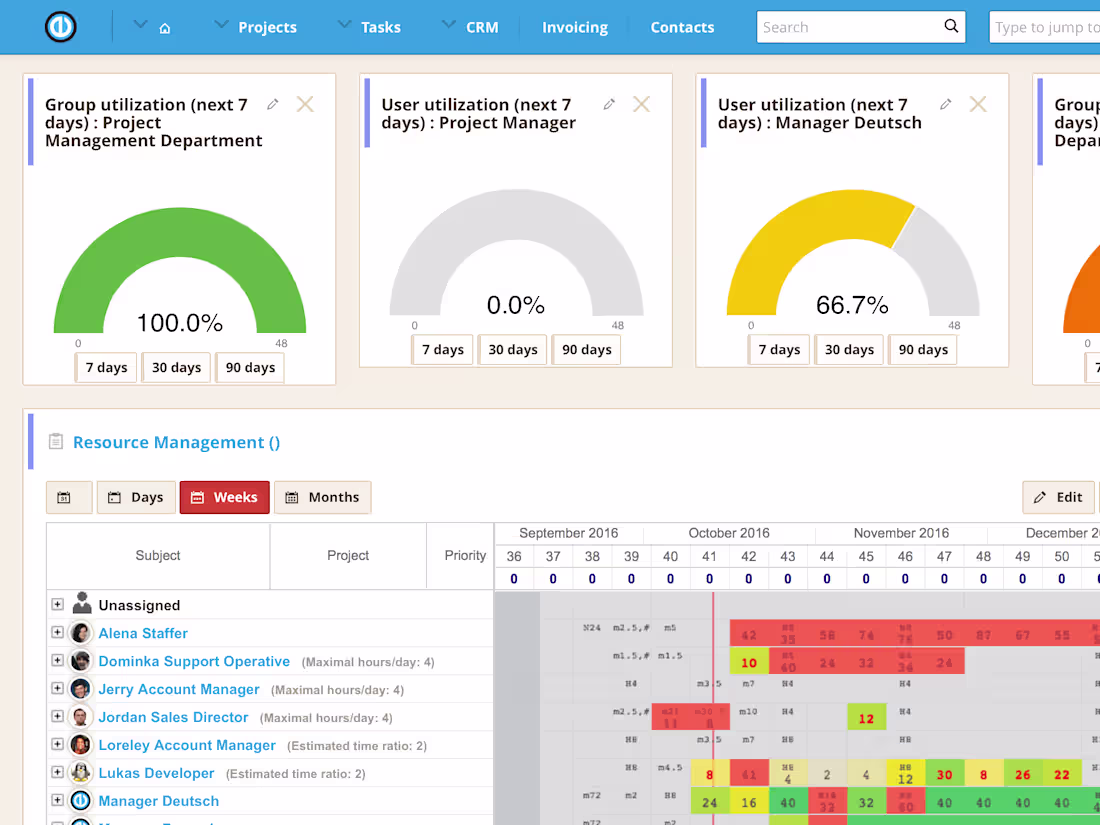Click the Easy Redmine logo icon
The height and width of the screenshot is (825, 1100).
pos(60,27)
